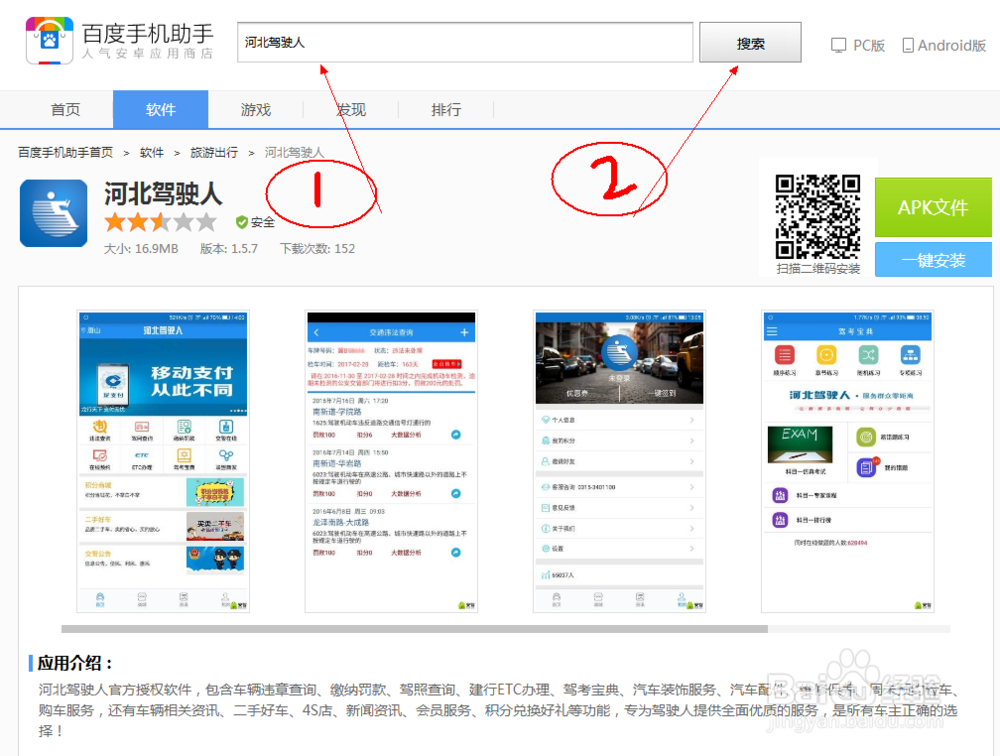Click the 扫描二维码安装 caption

(818, 269)
